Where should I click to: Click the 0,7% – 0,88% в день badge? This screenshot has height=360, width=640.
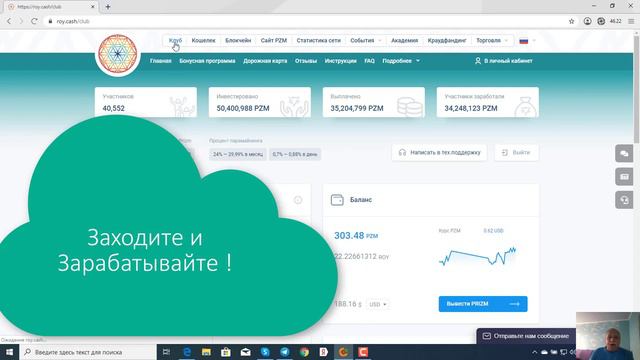(295, 154)
